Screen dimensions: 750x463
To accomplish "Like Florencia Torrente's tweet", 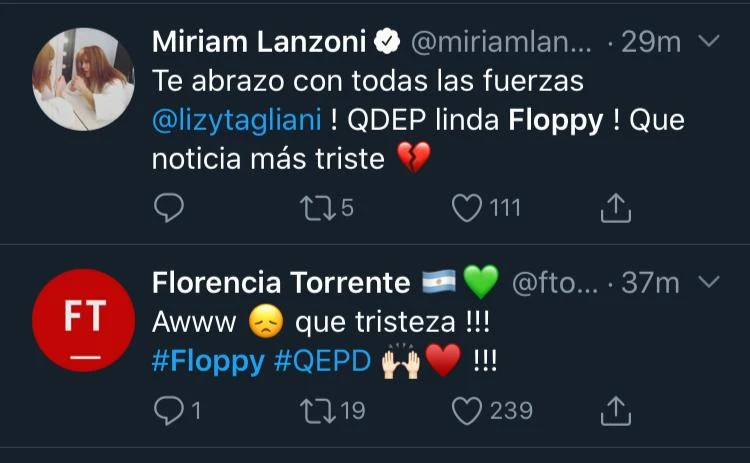I will click(466, 410).
